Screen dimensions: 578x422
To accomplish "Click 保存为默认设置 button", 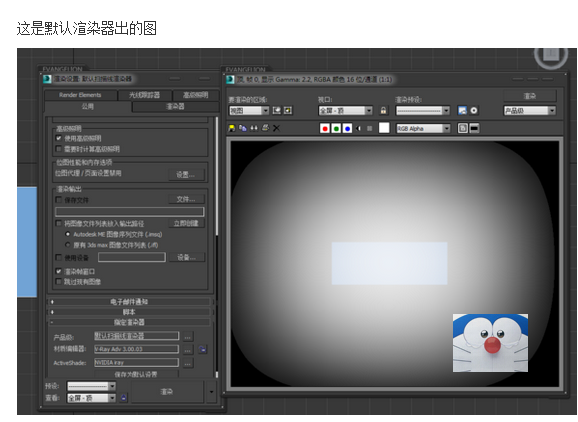I will 136,374.
